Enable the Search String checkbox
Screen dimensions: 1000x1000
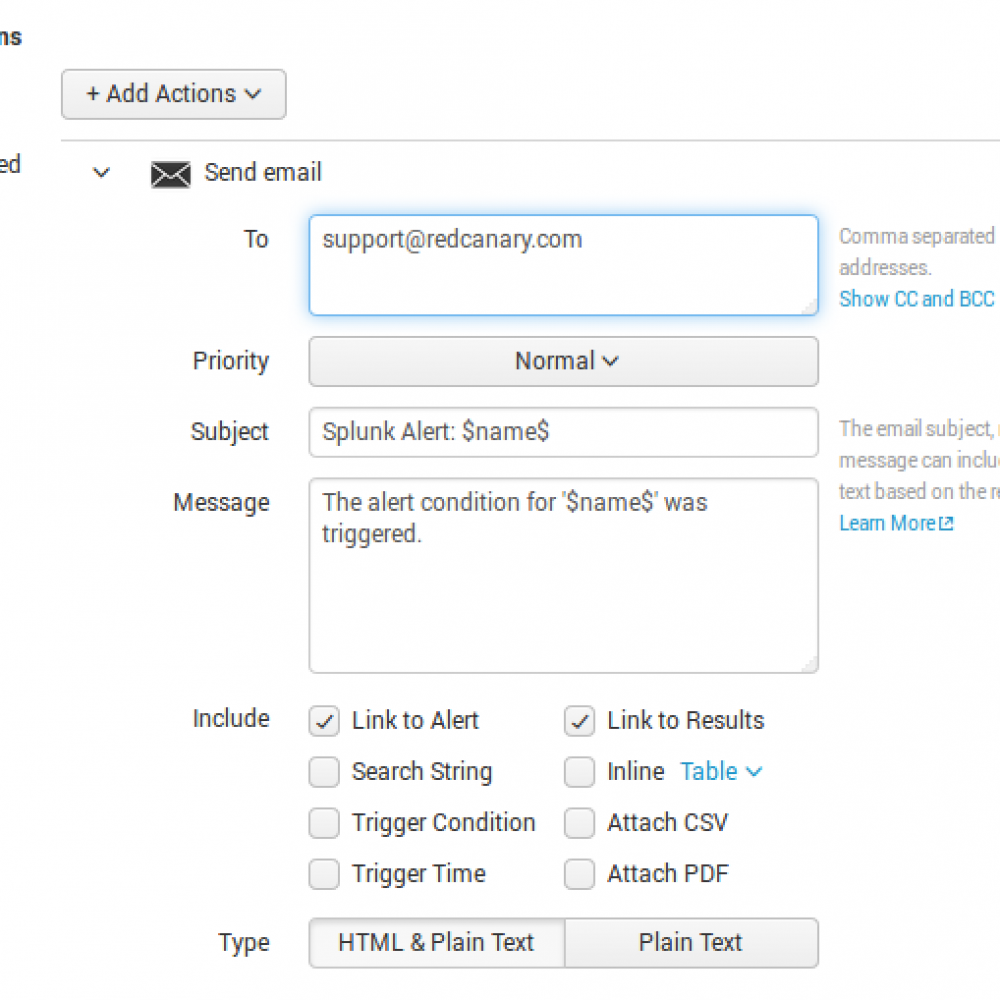pyautogui.click(x=324, y=772)
